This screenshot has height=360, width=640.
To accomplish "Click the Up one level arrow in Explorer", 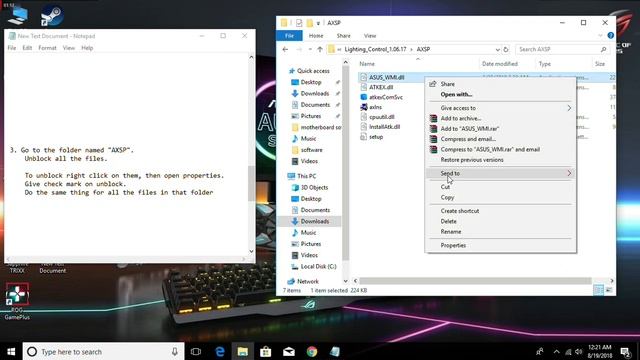I will [x=320, y=49].
